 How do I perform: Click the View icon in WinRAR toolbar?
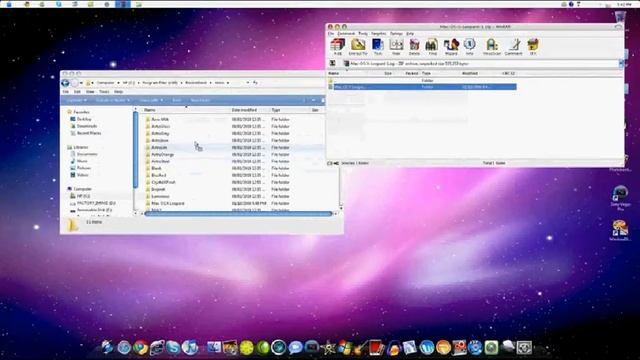(x=396, y=47)
